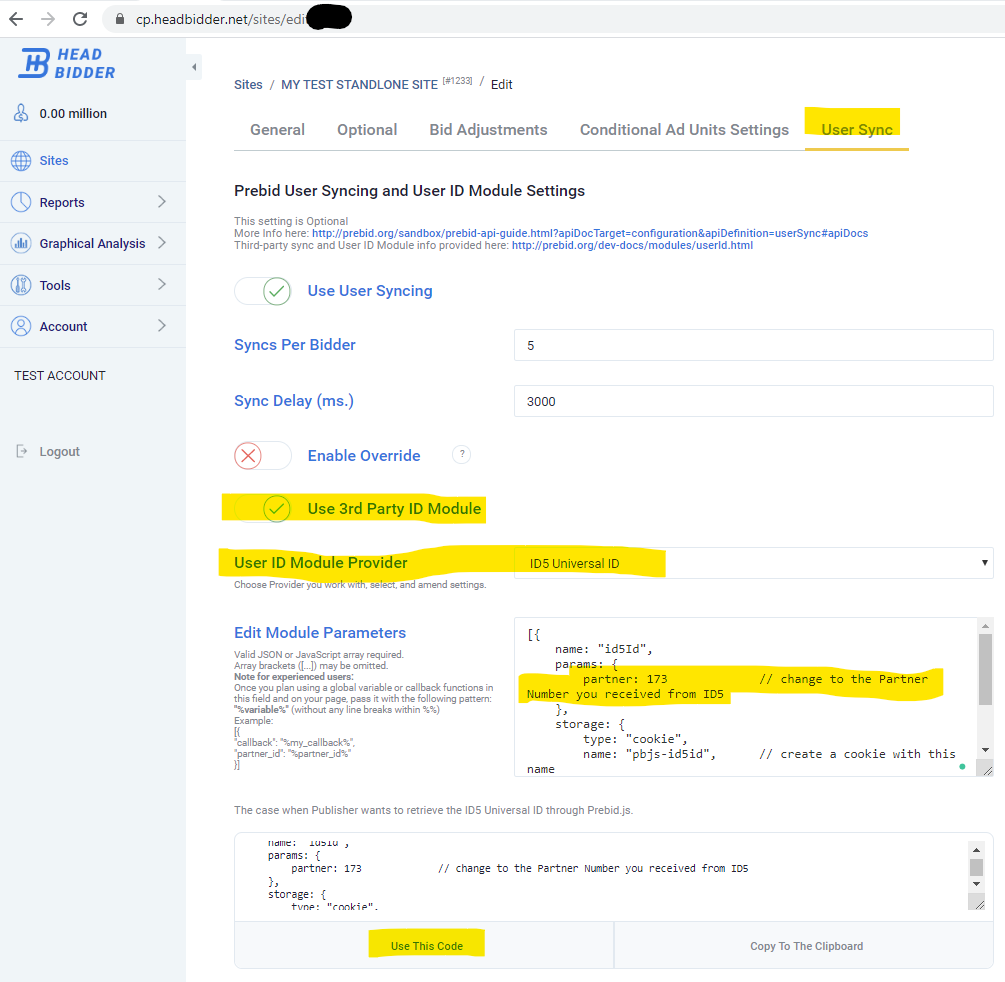Open the prebid.org API guide link
The width and height of the screenshot is (1005, 982).
tap(590, 233)
